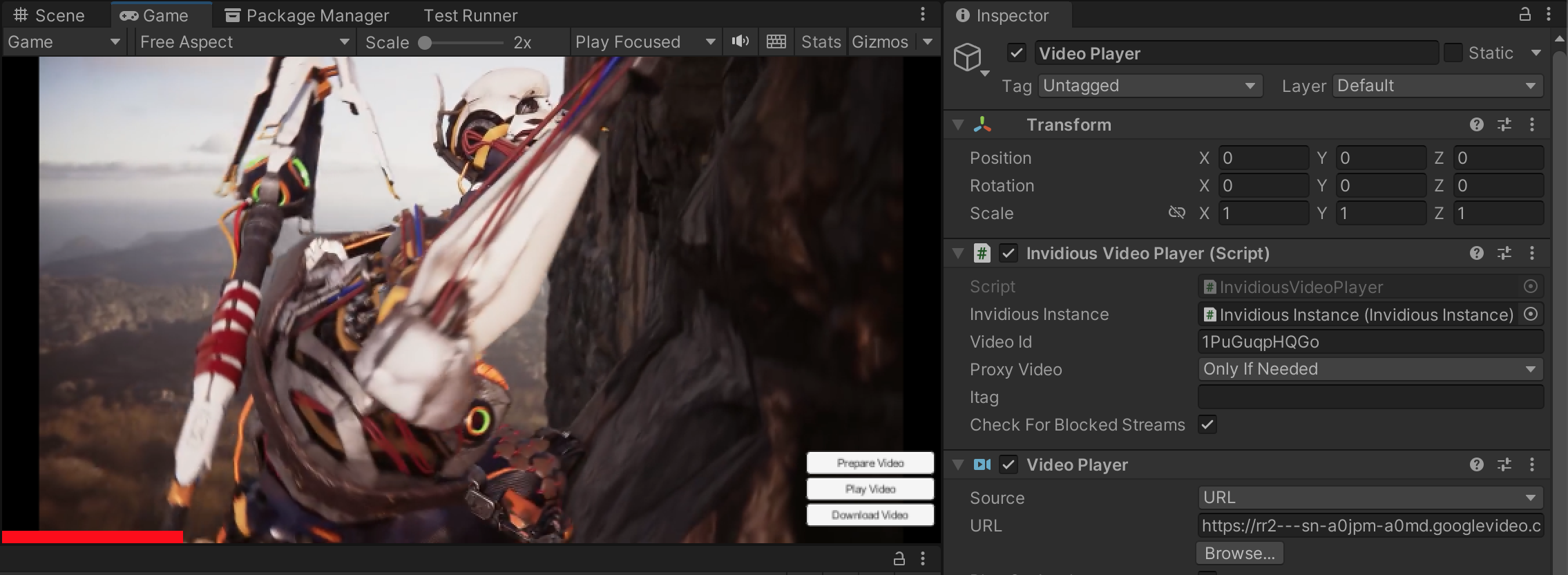
Task: Open the Layer dropdown showing Default
Action: [x=1437, y=86]
